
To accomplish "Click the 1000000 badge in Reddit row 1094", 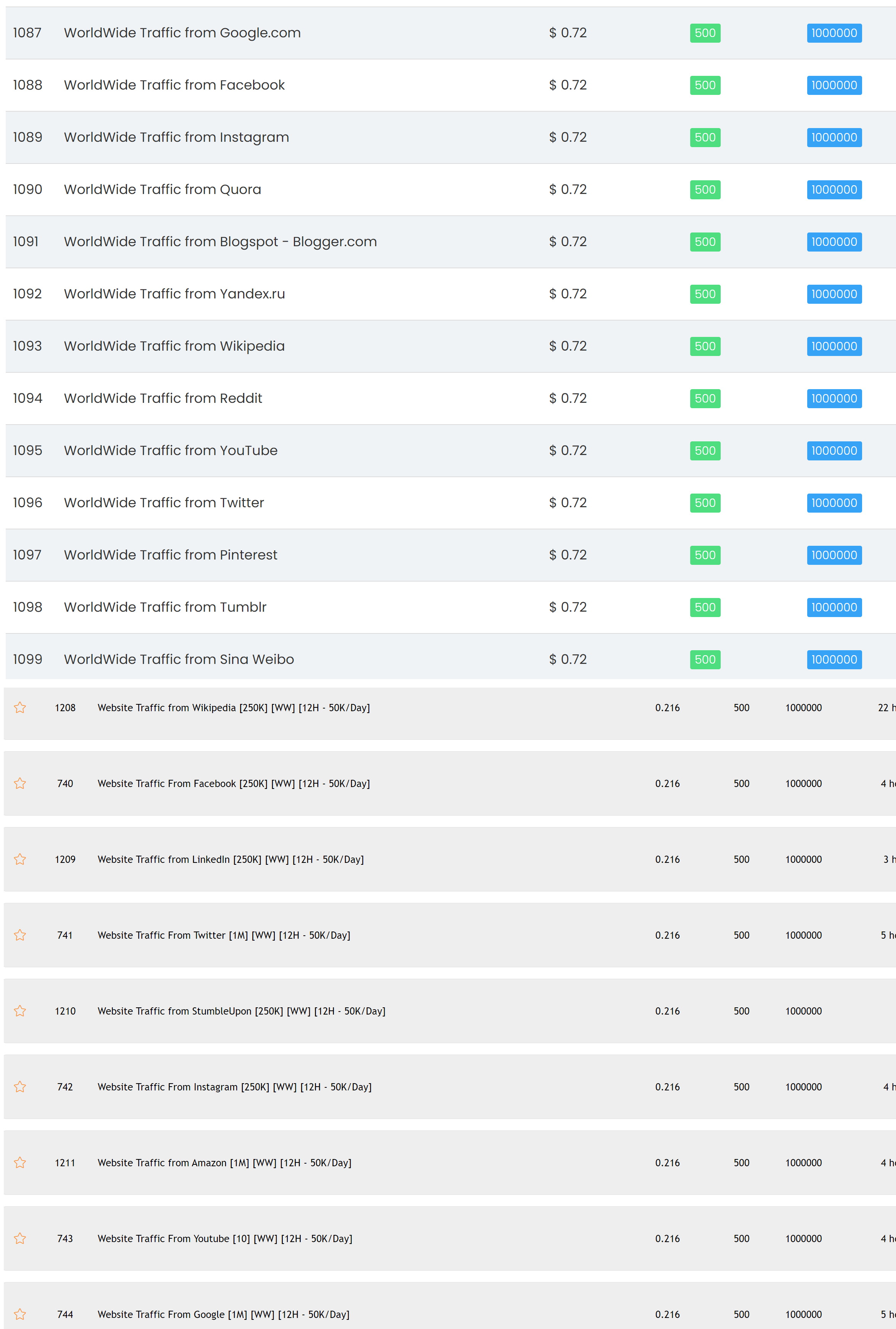I will tap(834, 398).
